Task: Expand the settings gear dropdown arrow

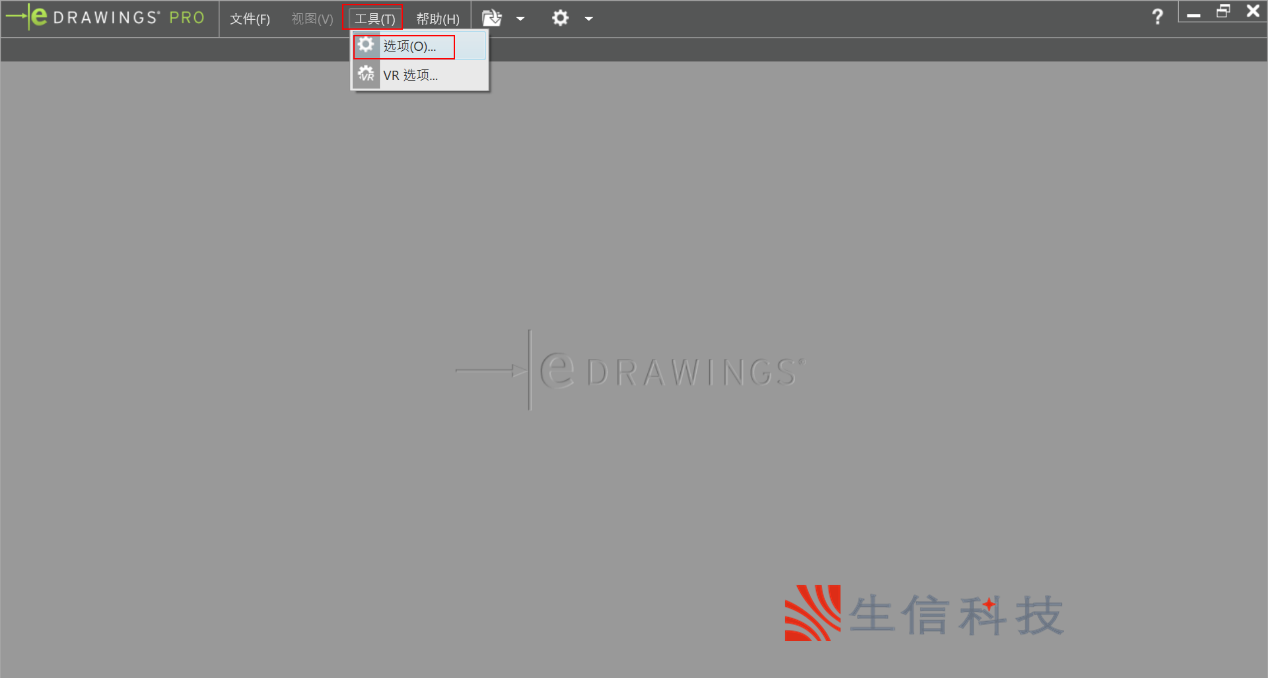Action: tap(589, 19)
